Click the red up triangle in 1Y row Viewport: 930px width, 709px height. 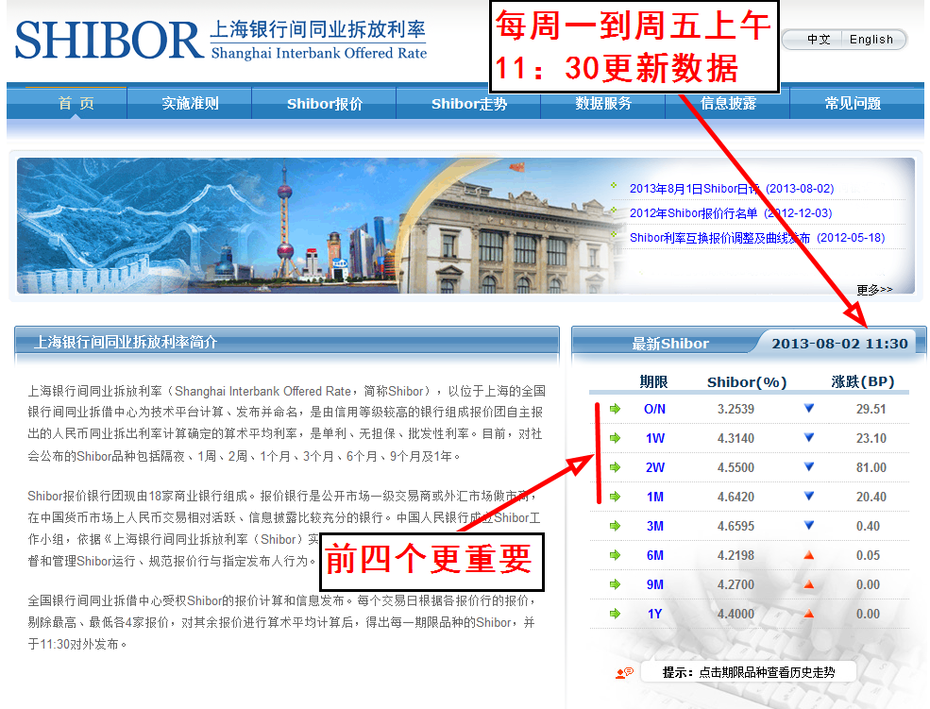tap(808, 613)
